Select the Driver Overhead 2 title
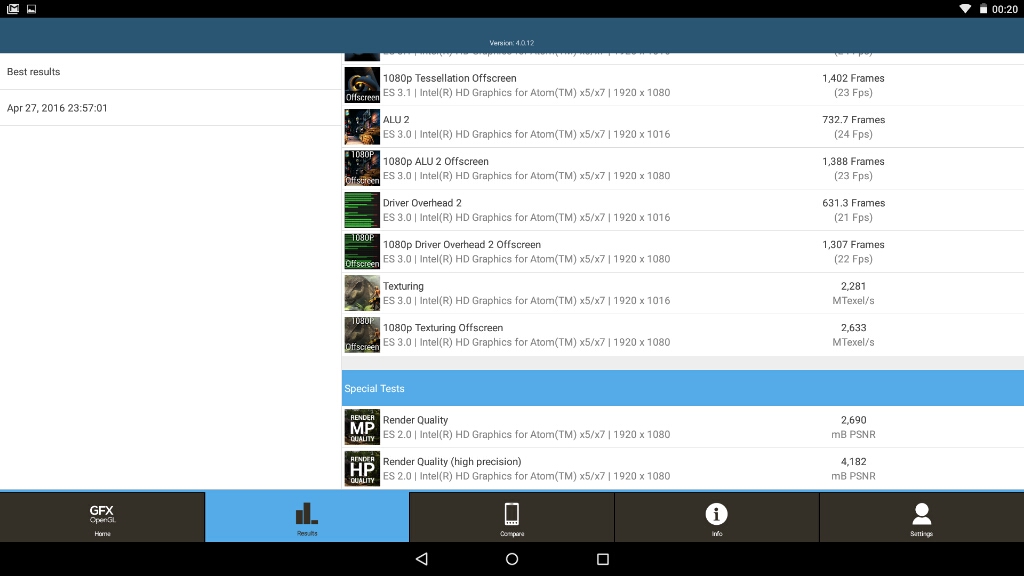The image size is (1024, 576). click(422, 203)
